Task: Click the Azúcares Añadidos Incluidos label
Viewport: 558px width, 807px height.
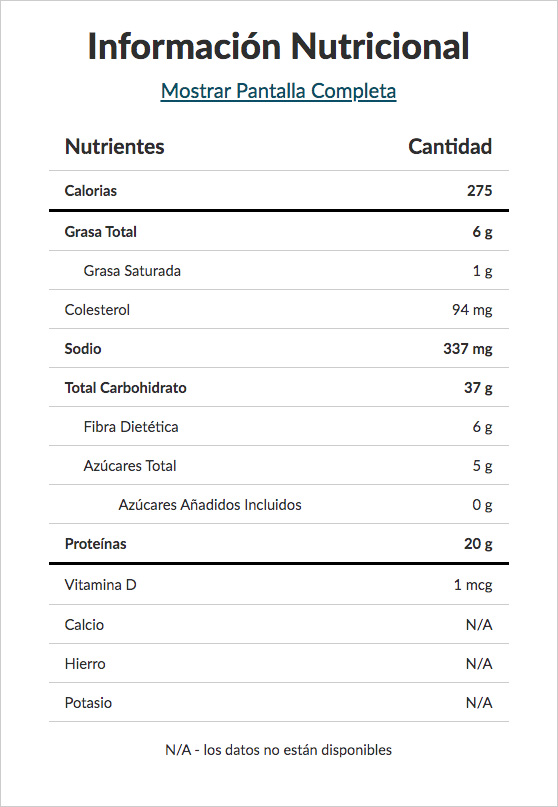Action: (x=210, y=505)
